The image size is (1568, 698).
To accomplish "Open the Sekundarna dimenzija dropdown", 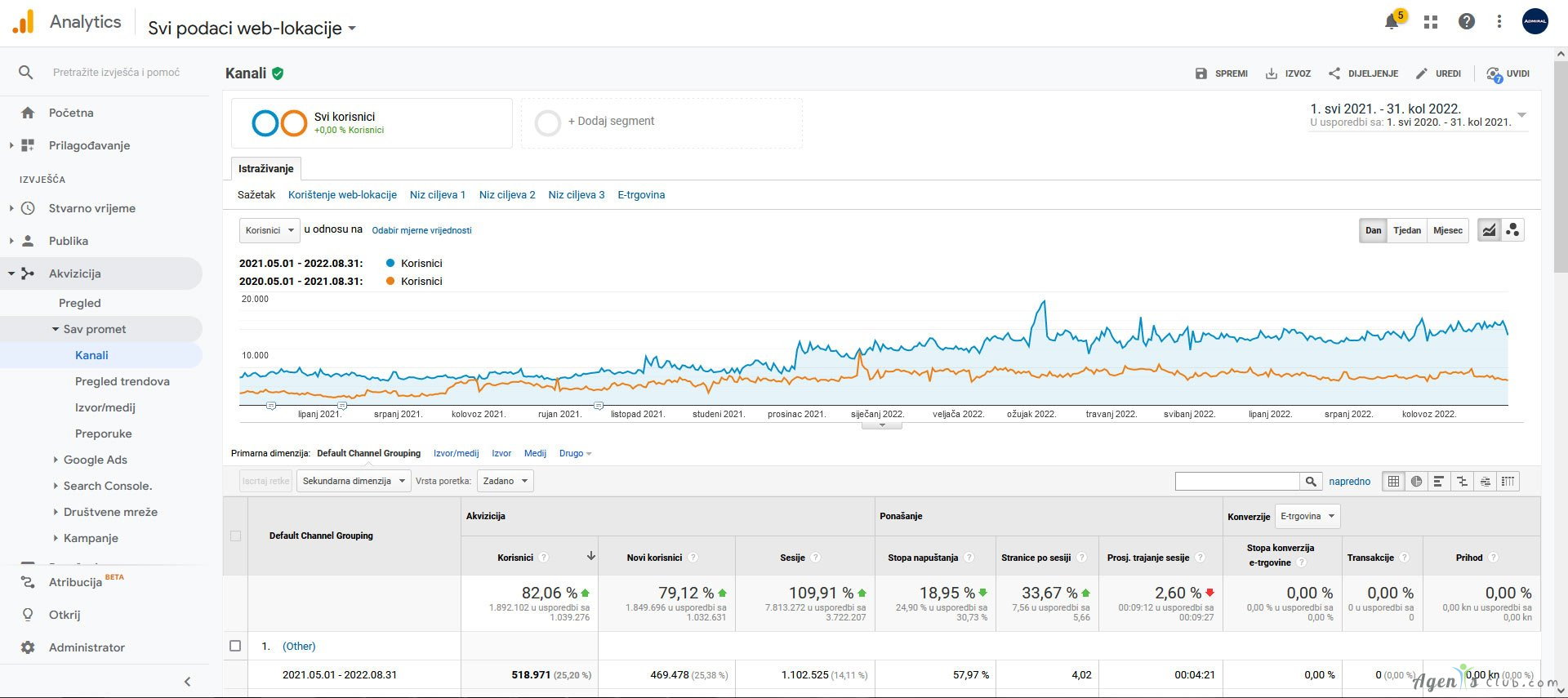I will 354,481.
